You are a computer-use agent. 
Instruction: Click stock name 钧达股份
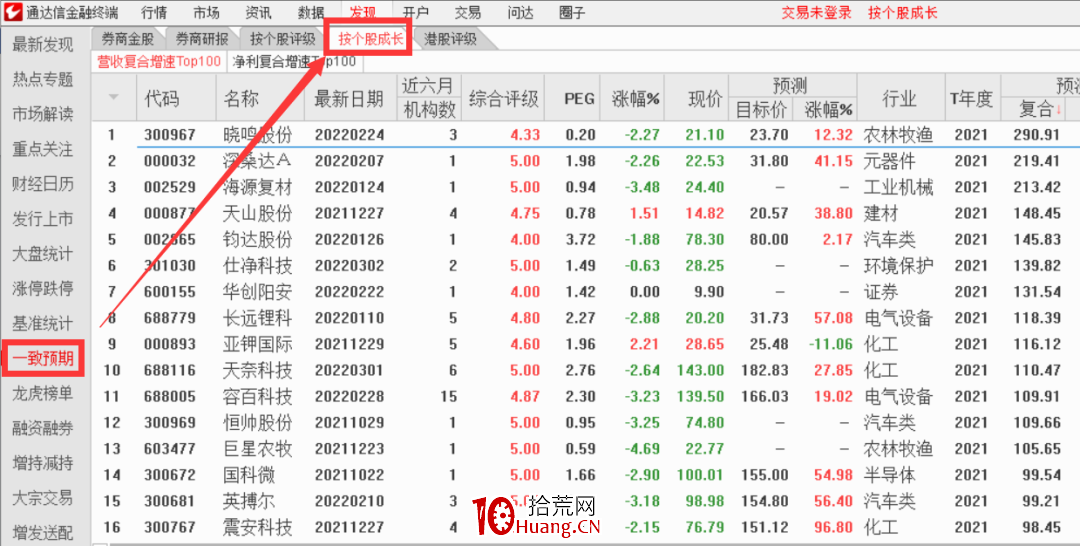pyautogui.click(x=258, y=240)
